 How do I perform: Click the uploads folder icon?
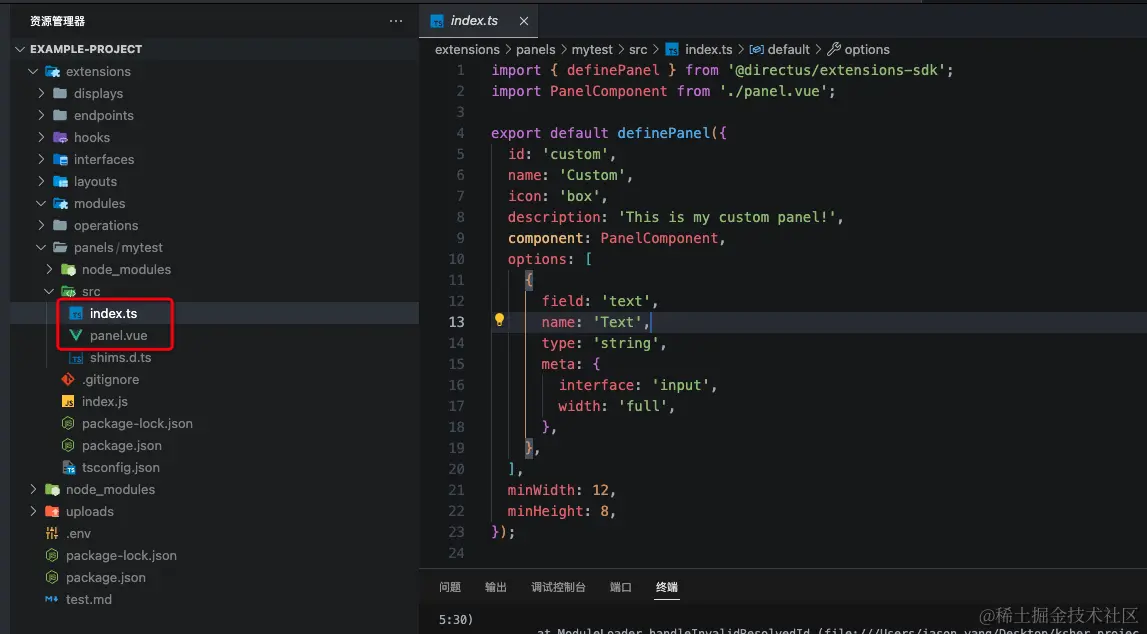[x=52, y=511]
